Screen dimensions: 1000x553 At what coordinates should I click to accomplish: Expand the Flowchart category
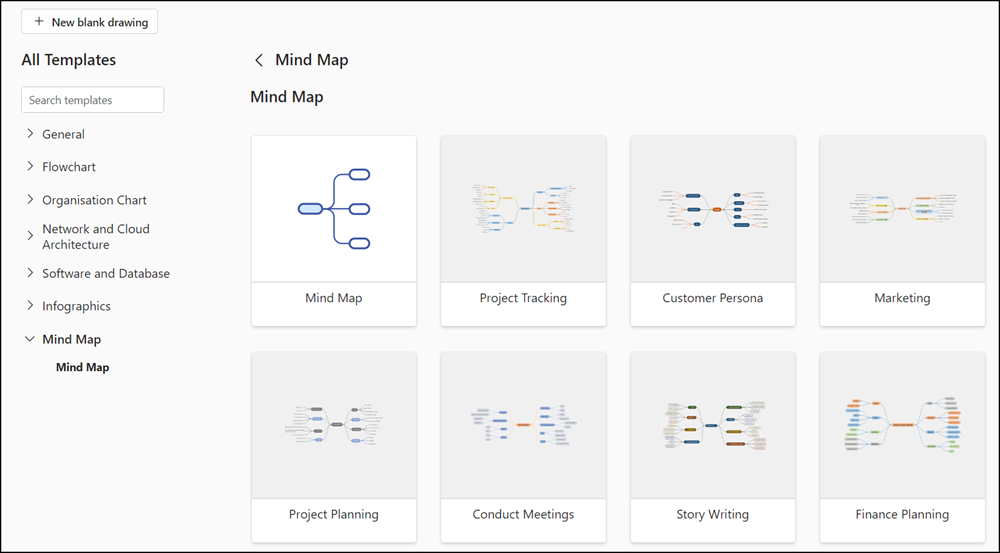pyautogui.click(x=30, y=166)
